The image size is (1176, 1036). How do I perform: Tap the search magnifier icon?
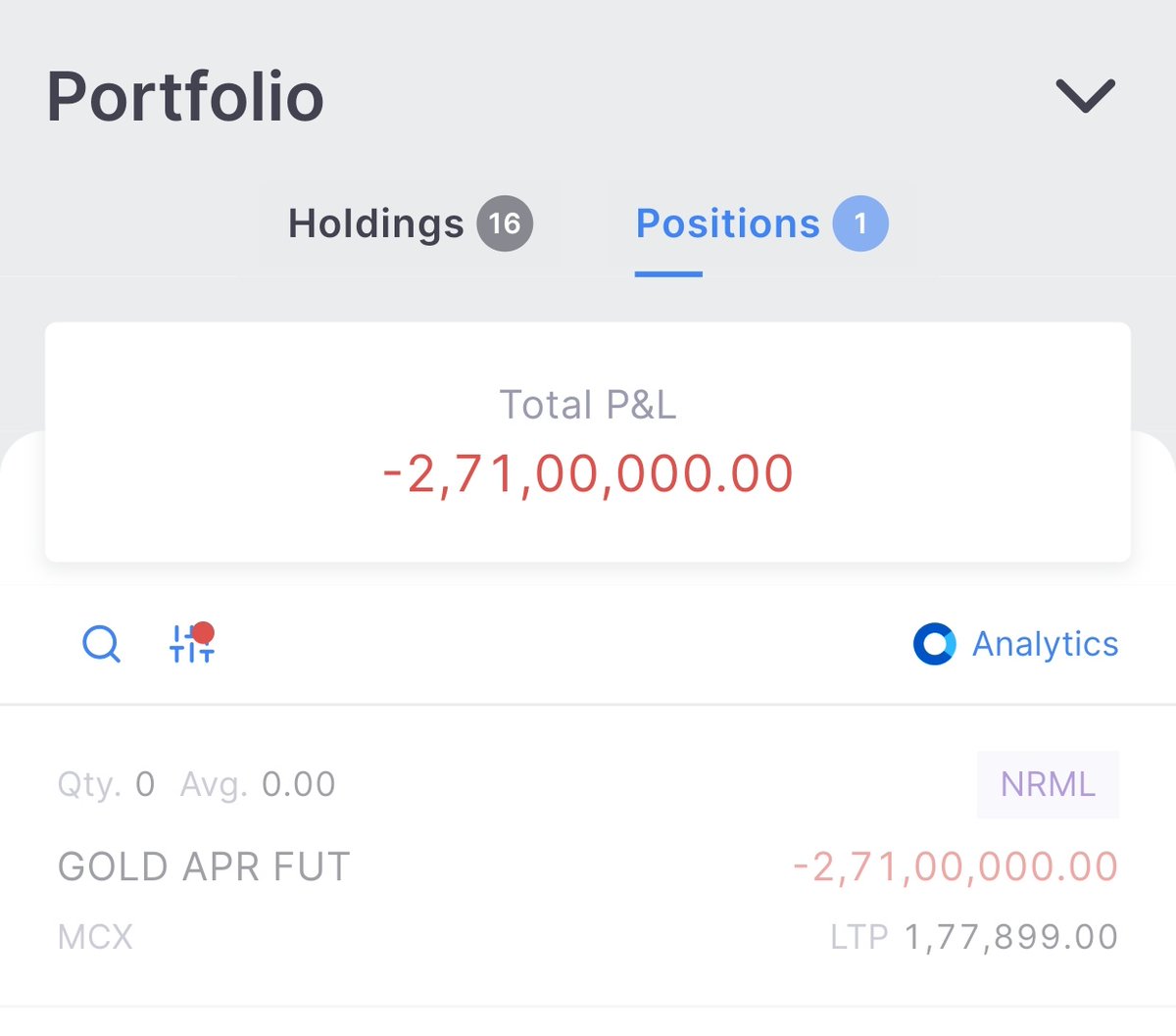coord(101,644)
